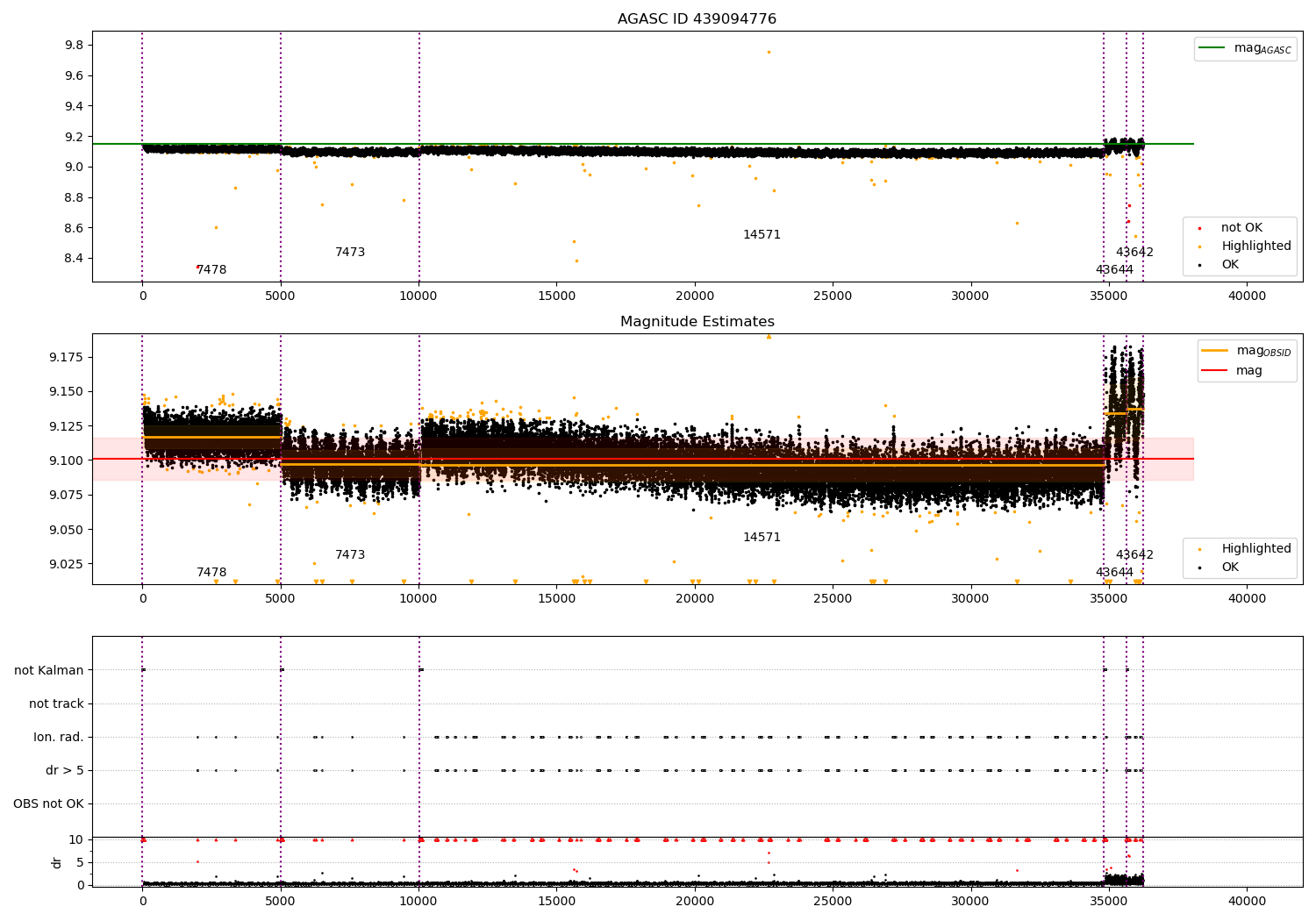Click y-tick 9.100 on middle plot
Image resolution: width=1316 pixels, height=921 pixels.
(67, 461)
